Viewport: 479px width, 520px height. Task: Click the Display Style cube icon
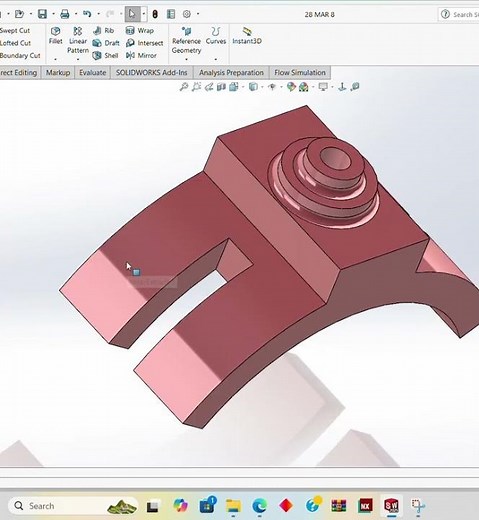[x=253, y=87]
